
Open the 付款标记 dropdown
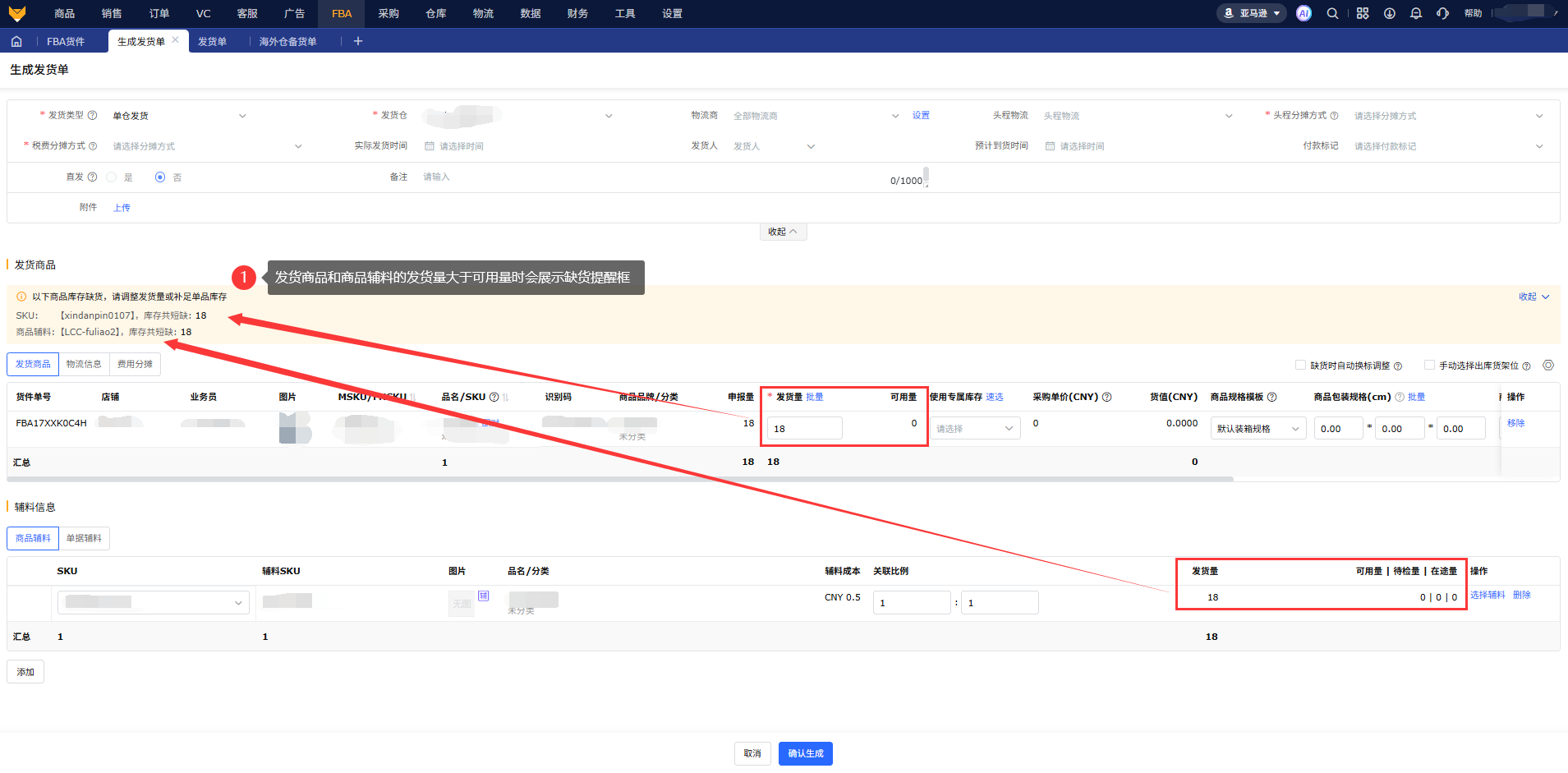pyautogui.click(x=1449, y=146)
